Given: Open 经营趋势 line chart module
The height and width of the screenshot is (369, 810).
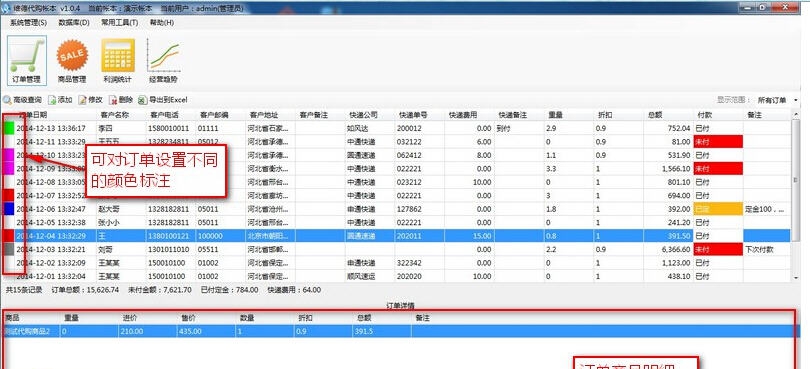Looking at the screenshot, I should pos(163,60).
